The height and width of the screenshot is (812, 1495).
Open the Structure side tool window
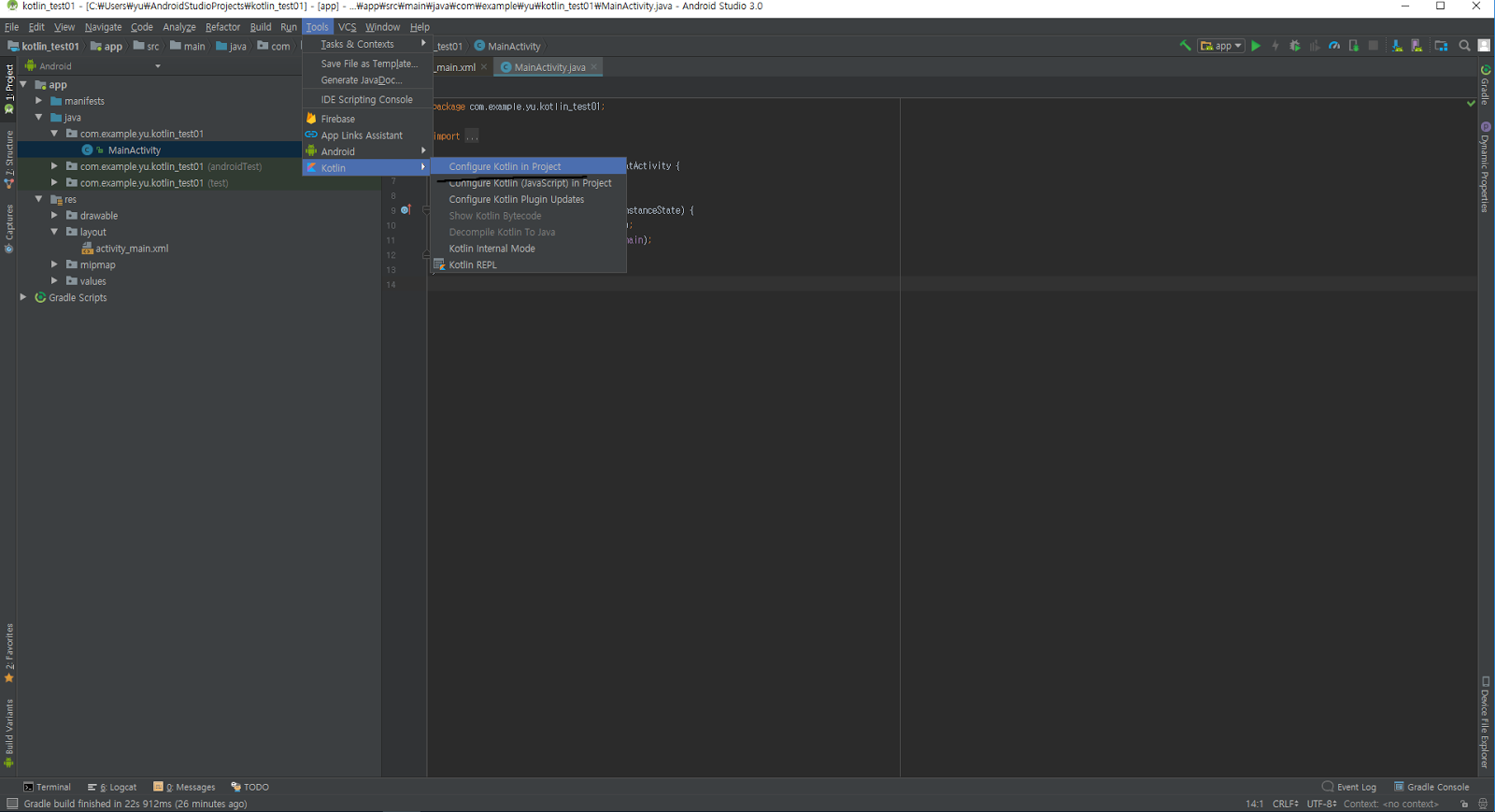(x=9, y=159)
